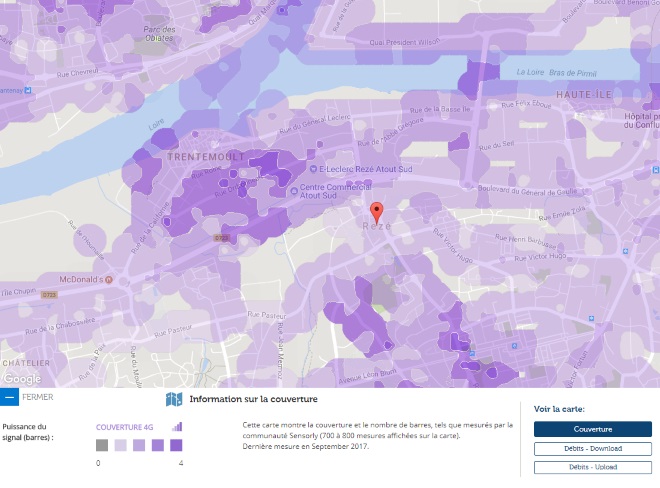Image resolution: width=660 pixels, height=488 pixels.
Task: Click the lightest purple legend swatch
Action: [x=120, y=445]
